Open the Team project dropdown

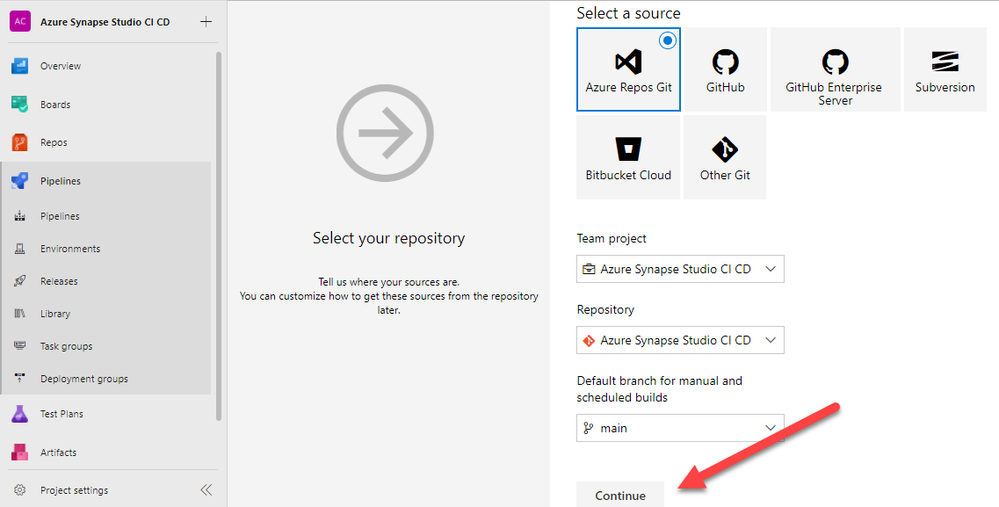pos(680,269)
